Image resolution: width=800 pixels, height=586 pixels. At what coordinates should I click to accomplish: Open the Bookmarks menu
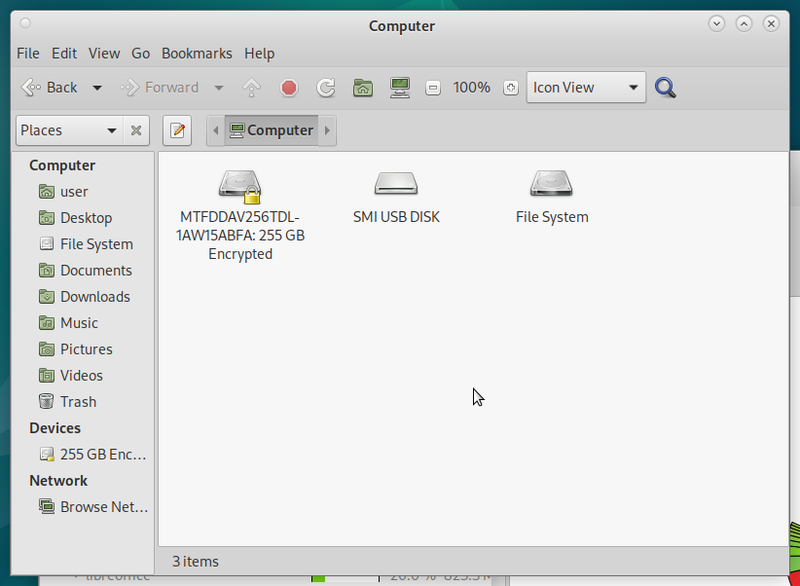[197, 53]
